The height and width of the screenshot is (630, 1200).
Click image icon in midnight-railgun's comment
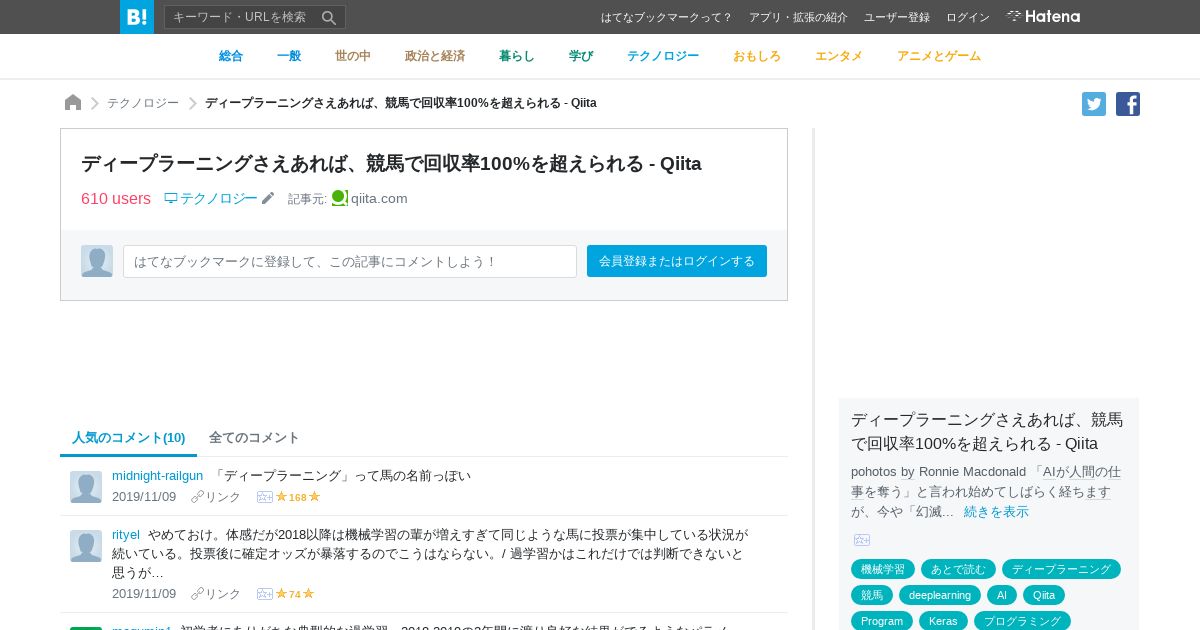pyautogui.click(x=265, y=497)
